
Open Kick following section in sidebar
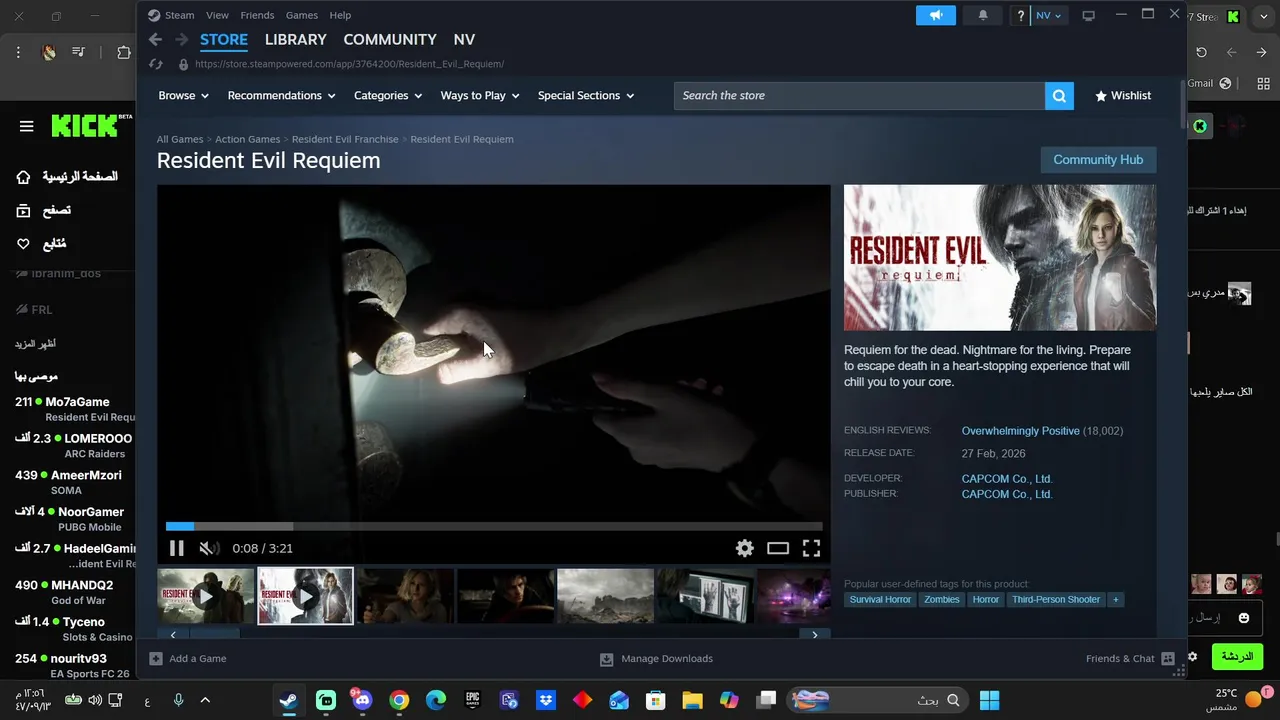(x=41, y=244)
